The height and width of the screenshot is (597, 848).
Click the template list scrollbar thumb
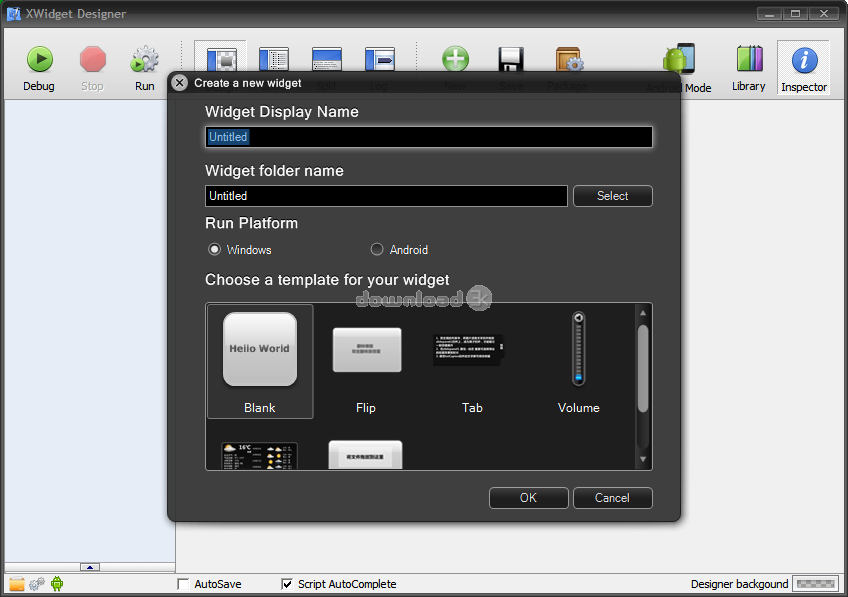643,368
